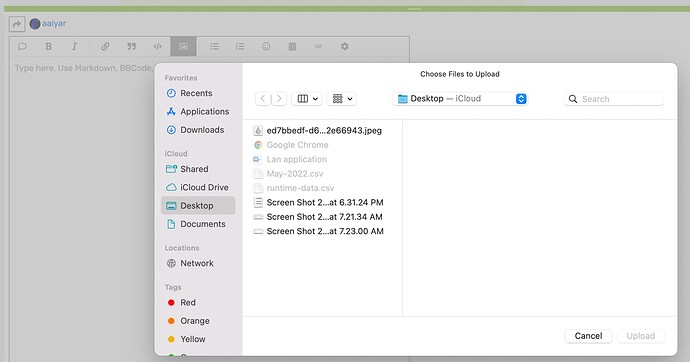The height and width of the screenshot is (362, 690).
Task: Select Applications in the sidebar
Action: tap(198, 112)
